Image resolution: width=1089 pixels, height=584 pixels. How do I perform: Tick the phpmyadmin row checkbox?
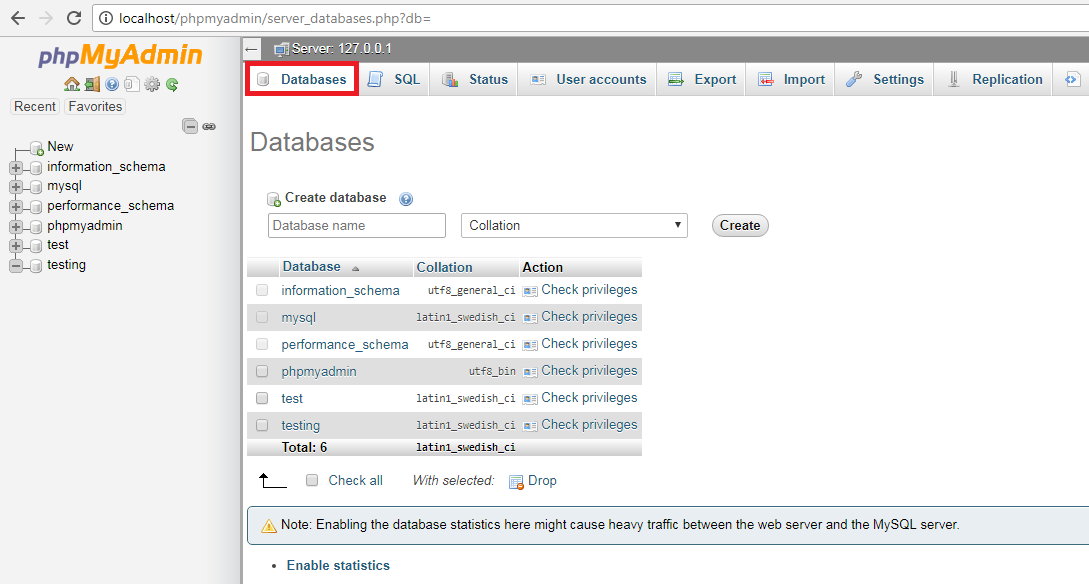coord(262,372)
